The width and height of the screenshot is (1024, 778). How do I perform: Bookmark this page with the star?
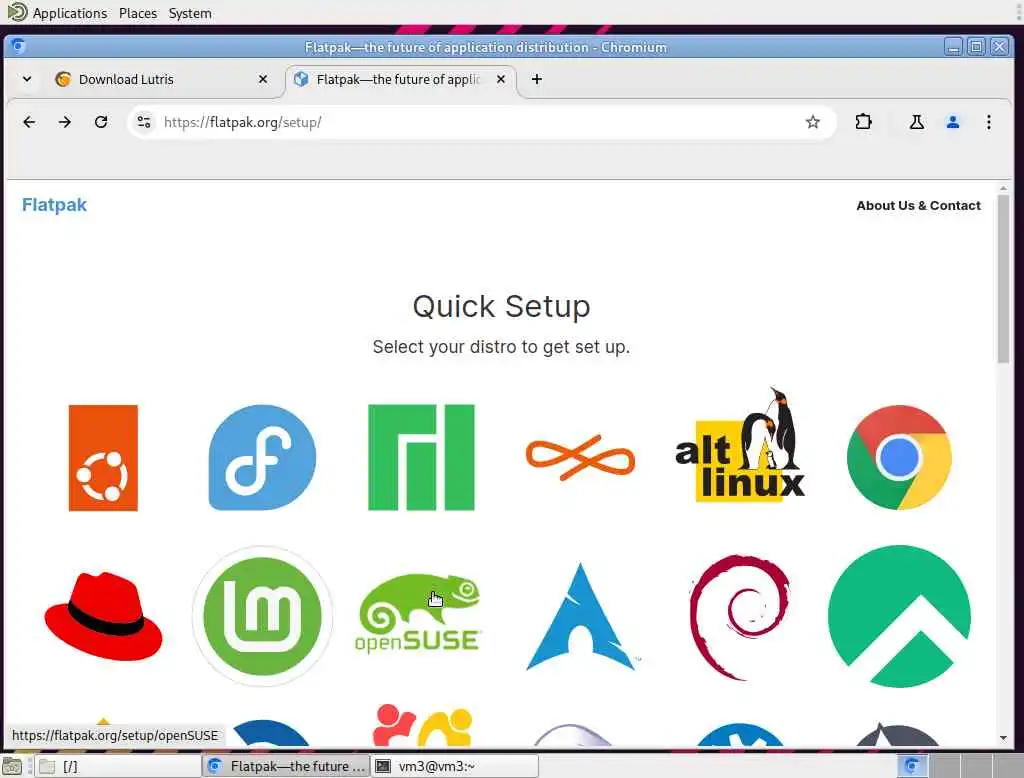(812, 122)
